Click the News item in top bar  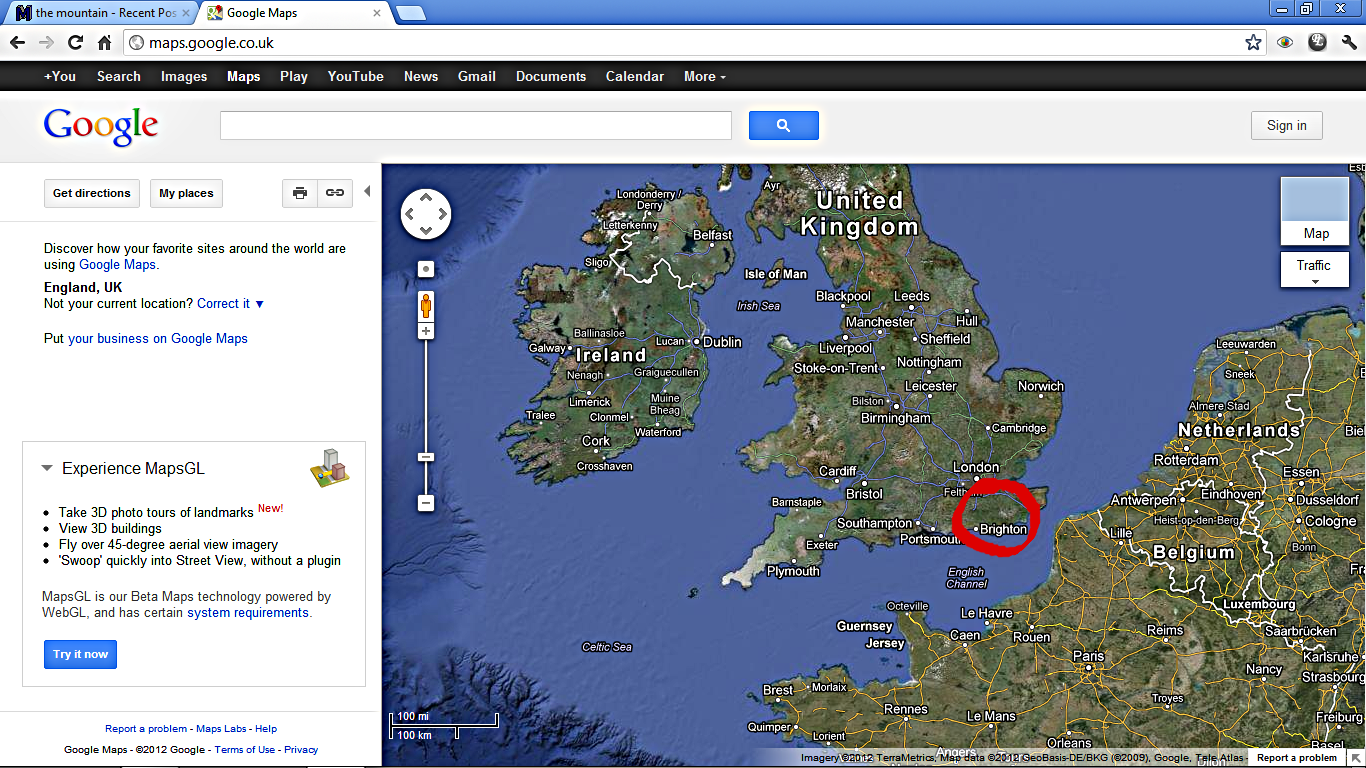click(x=421, y=76)
